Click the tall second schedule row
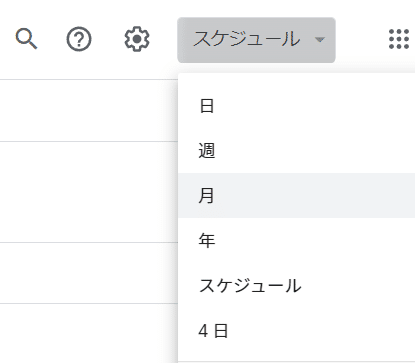This screenshot has height=363, width=415. click(89, 192)
